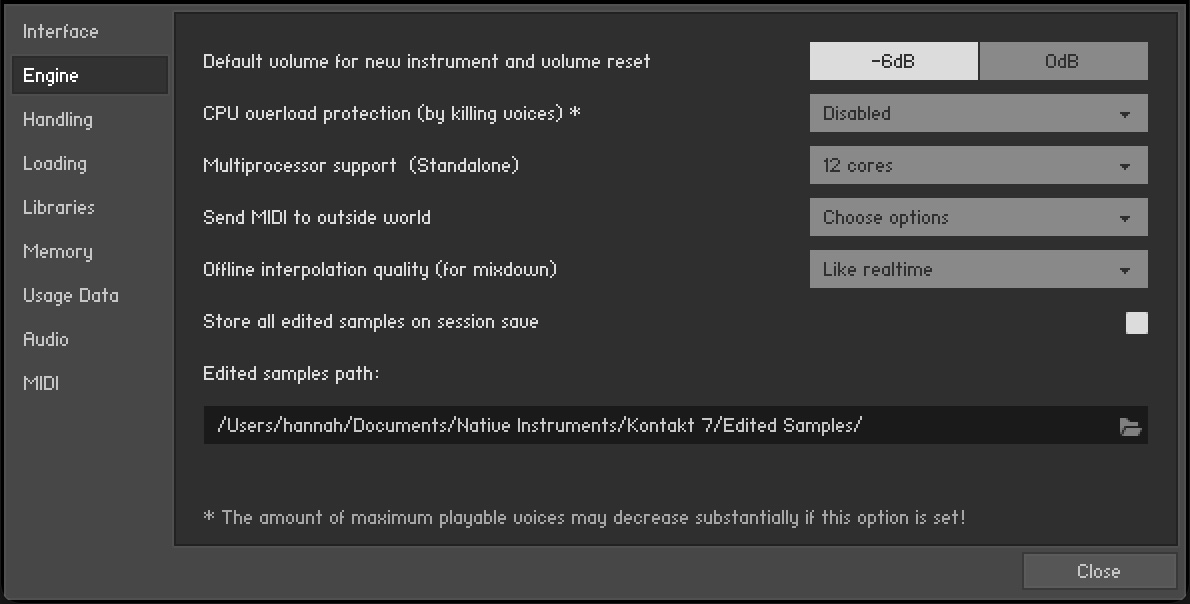Click the arrow on the Disabled dropdown
The height and width of the screenshot is (604, 1190).
pos(1125,115)
